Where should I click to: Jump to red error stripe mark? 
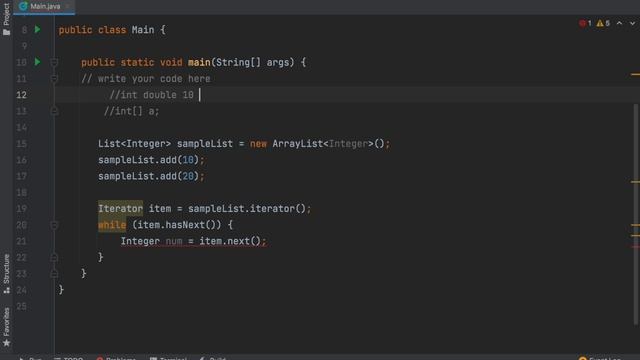point(635,247)
